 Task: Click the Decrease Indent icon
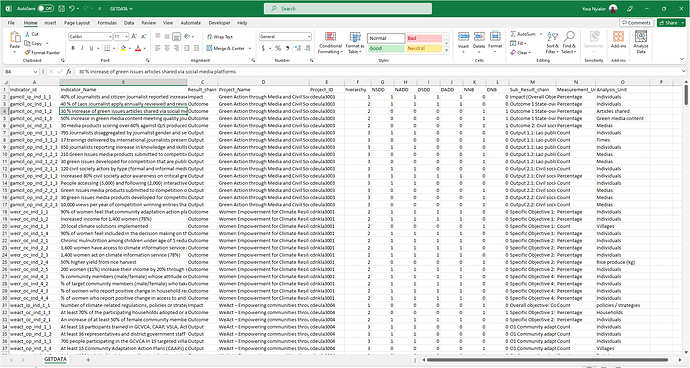click(x=187, y=48)
